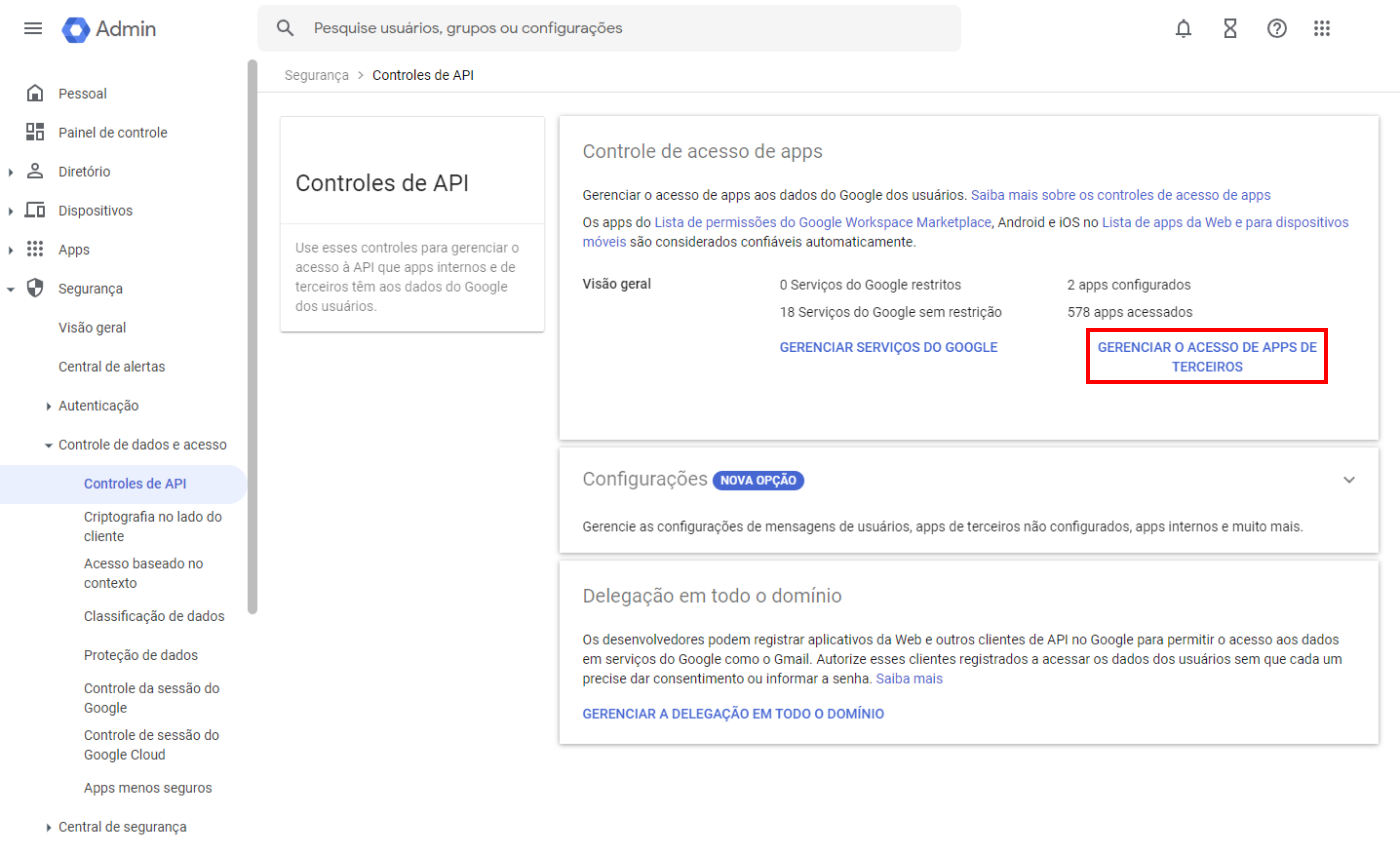Open Controle de sessão do Google Cloud
The height and width of the screenshot is (858, 1400).
coord(152,745)
